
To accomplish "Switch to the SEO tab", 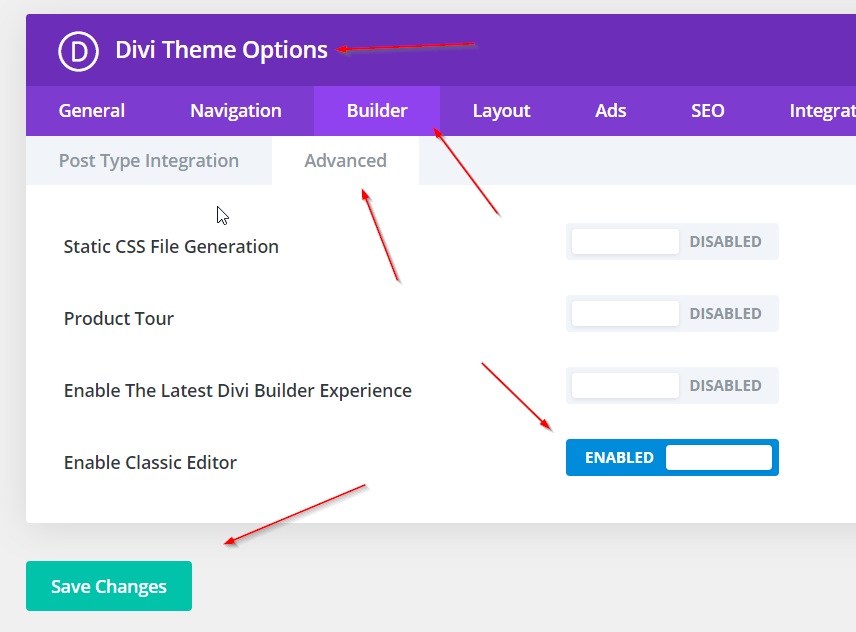I will 707,111.
